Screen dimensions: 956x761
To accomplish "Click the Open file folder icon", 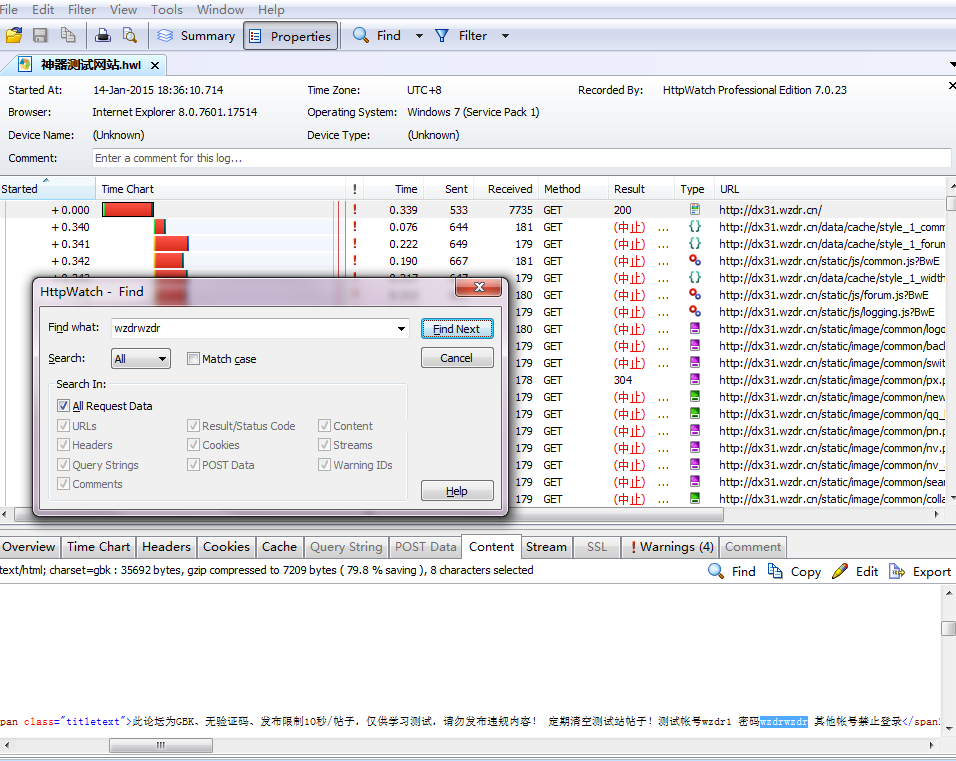I will point(14,36).
